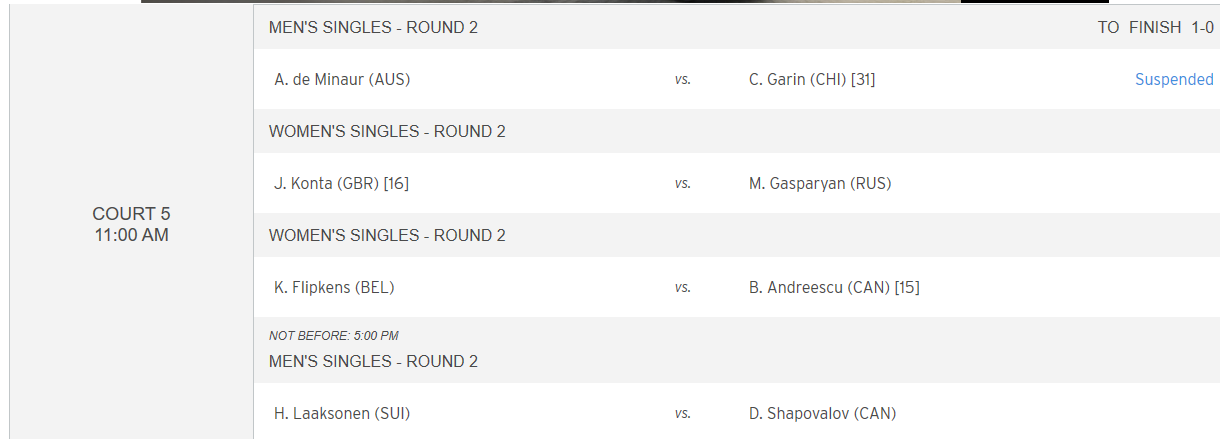Select player B. Andreescu (CAN) [15]
Screen dimensions: 1220x439
point(834,288)
